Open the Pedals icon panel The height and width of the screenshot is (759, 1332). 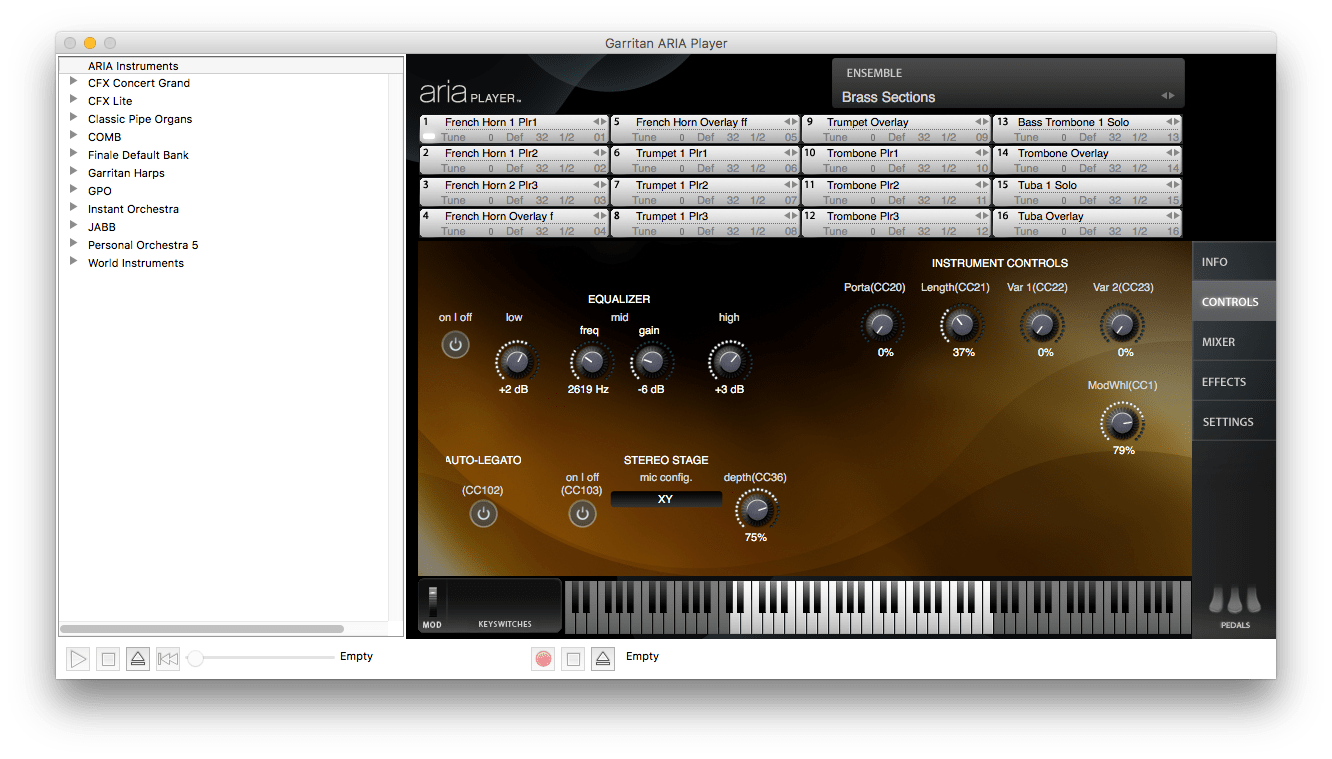point(1234,606)
